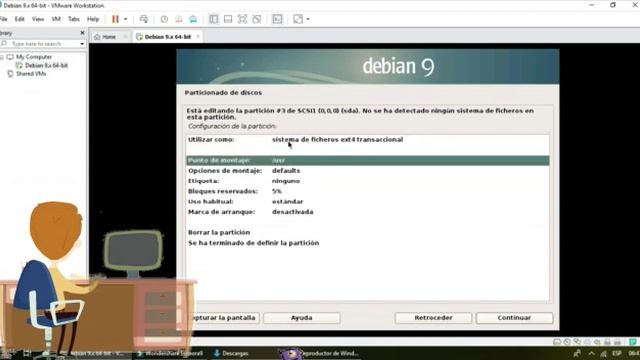Select 'Opciones de montaje: defaults' row

(368, 171)
